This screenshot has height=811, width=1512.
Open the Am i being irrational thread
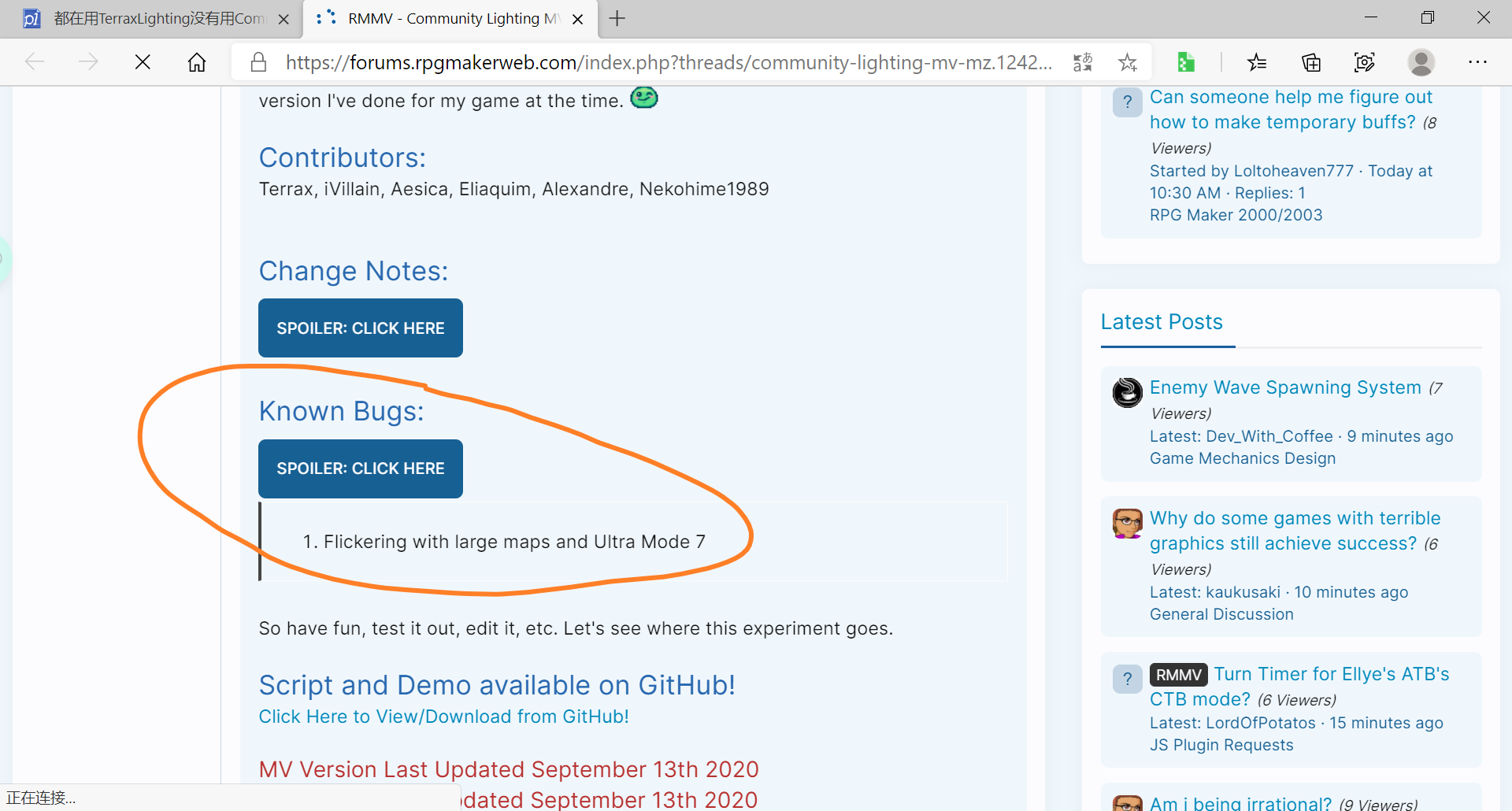click(x=1240, y=803)
